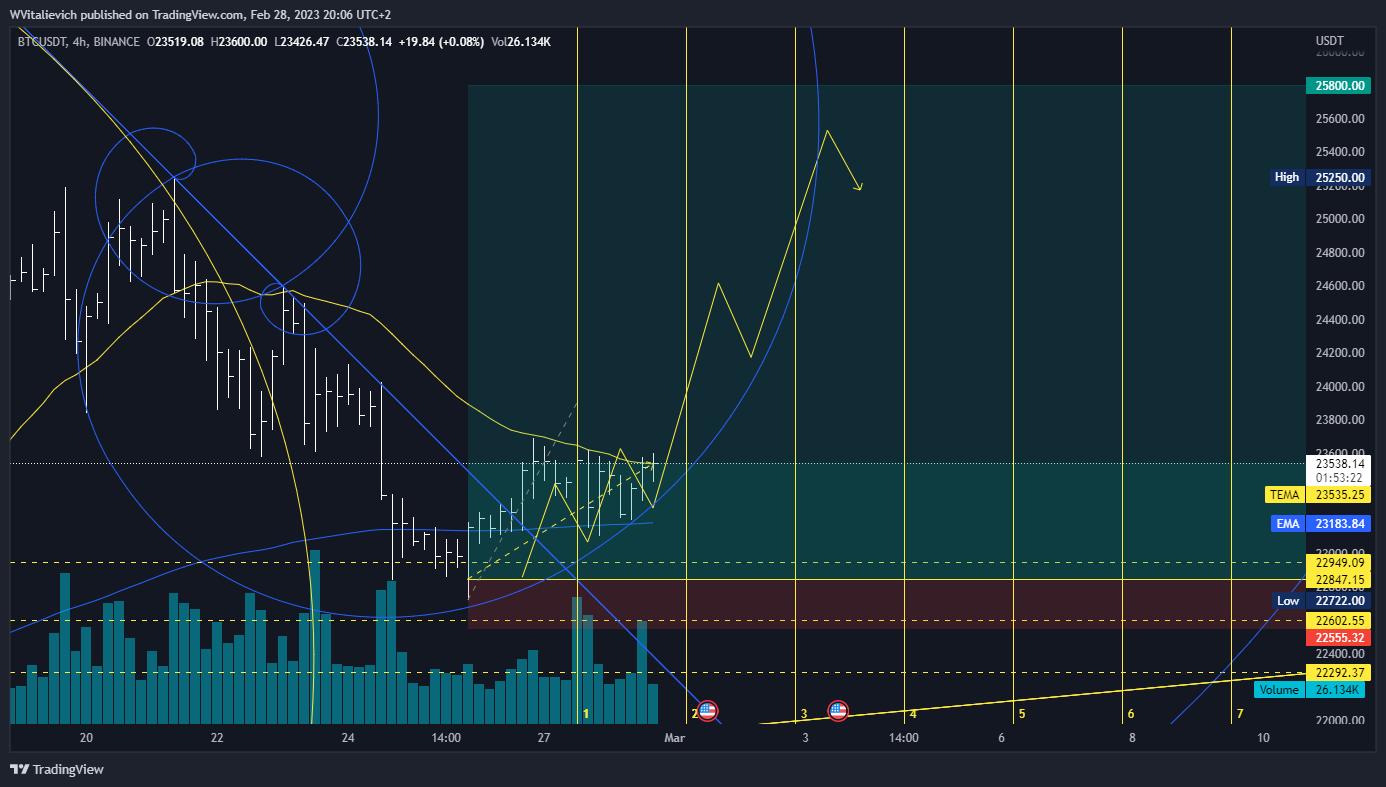Click the EMA value 23183.84
This screenshot has width=1386, height=787.
point(1339,523)
